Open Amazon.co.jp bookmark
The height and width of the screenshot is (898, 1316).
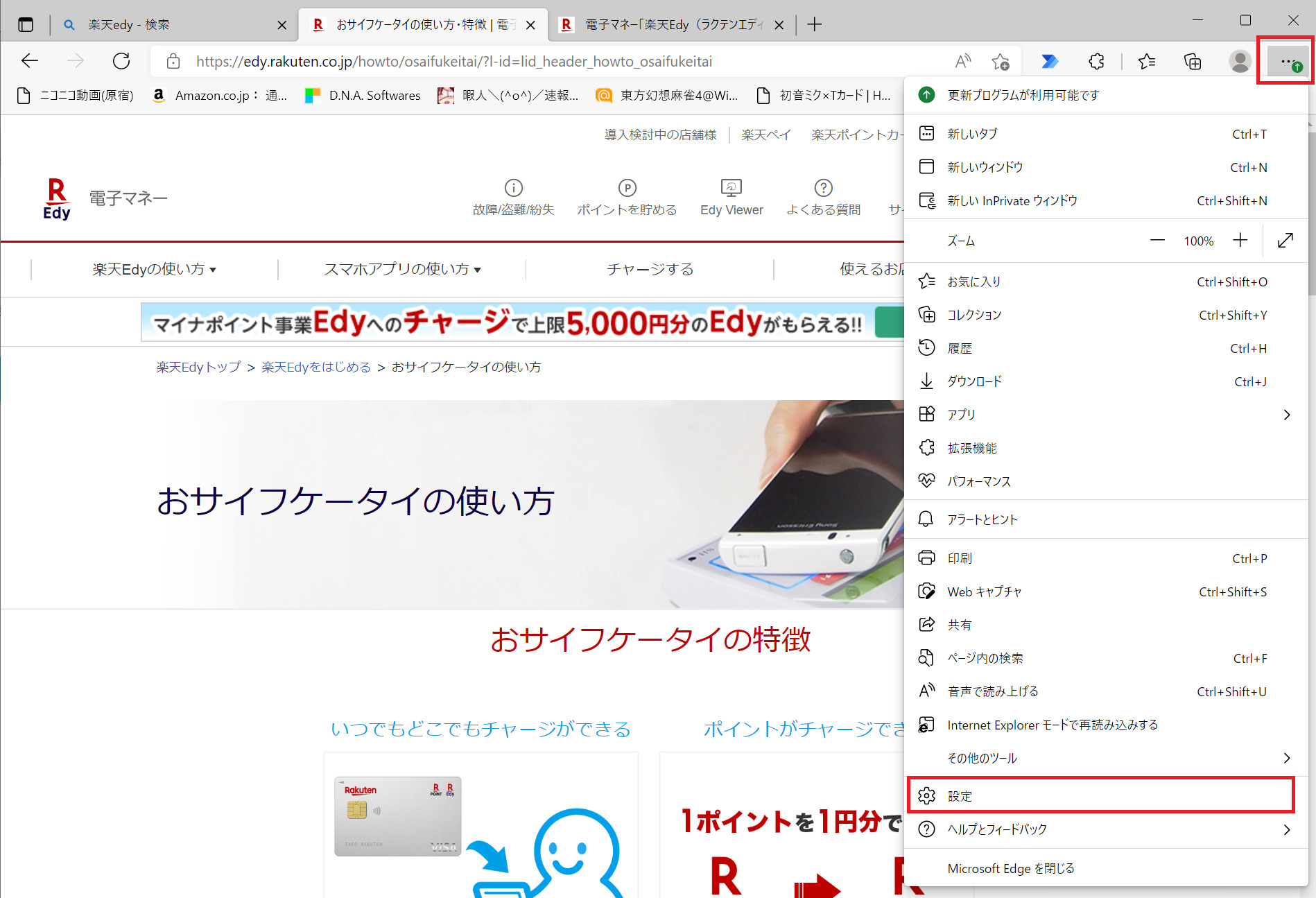219,95
